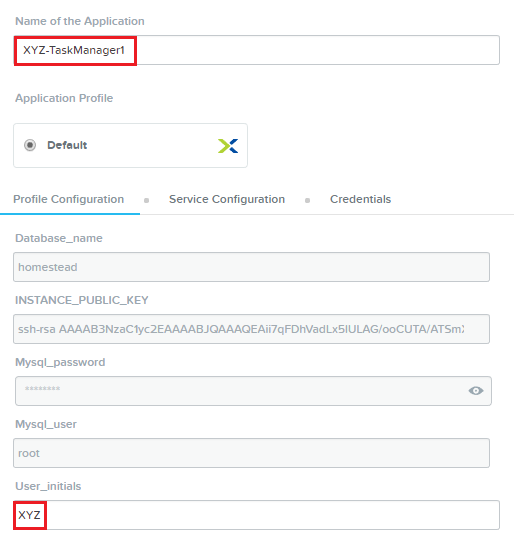Click the Nutanix X logo in Default profile
This screenshot has height=543, width=514.
coord(228,146)
